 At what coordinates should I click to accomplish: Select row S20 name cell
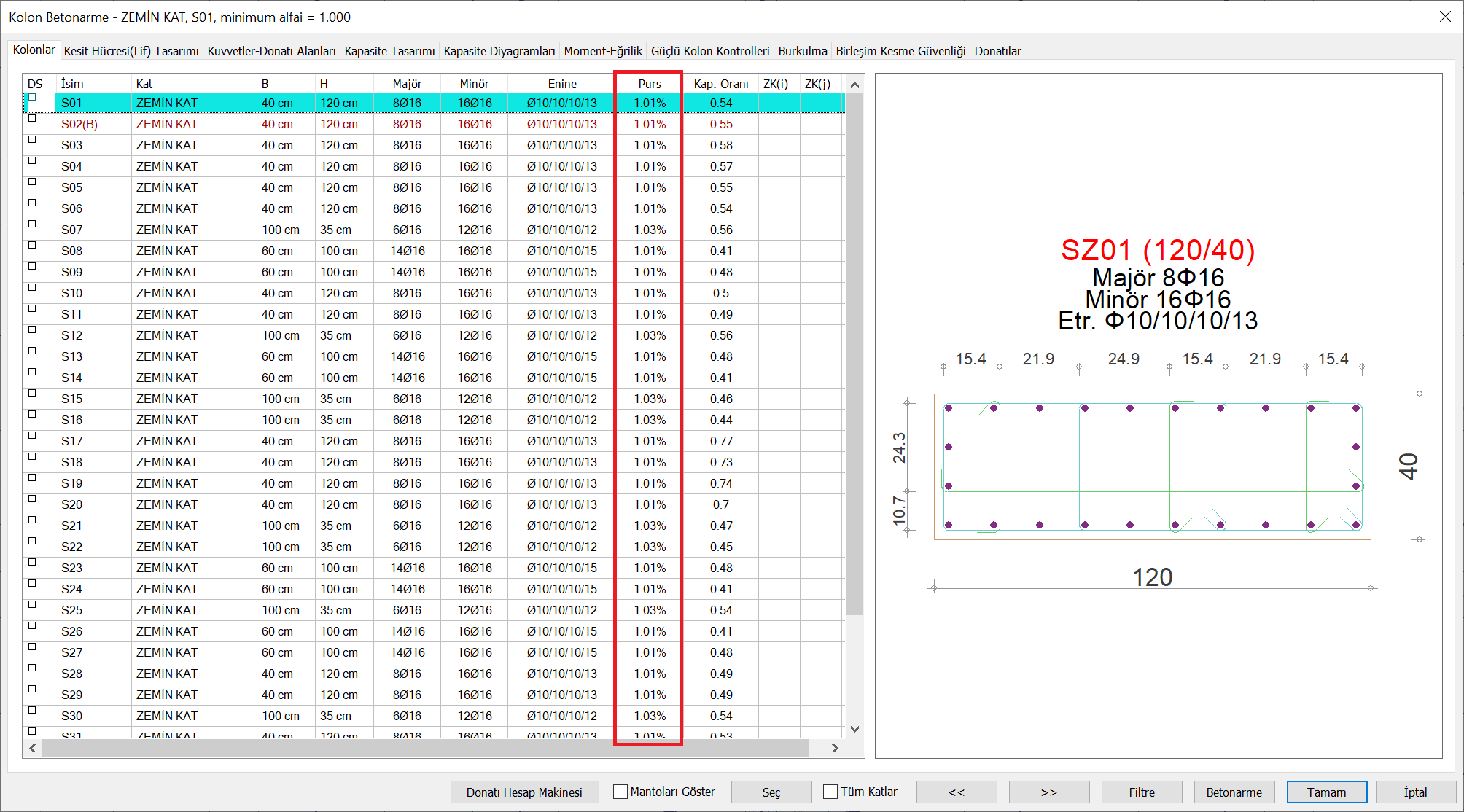pyautogui.click(x=93, y=504)
